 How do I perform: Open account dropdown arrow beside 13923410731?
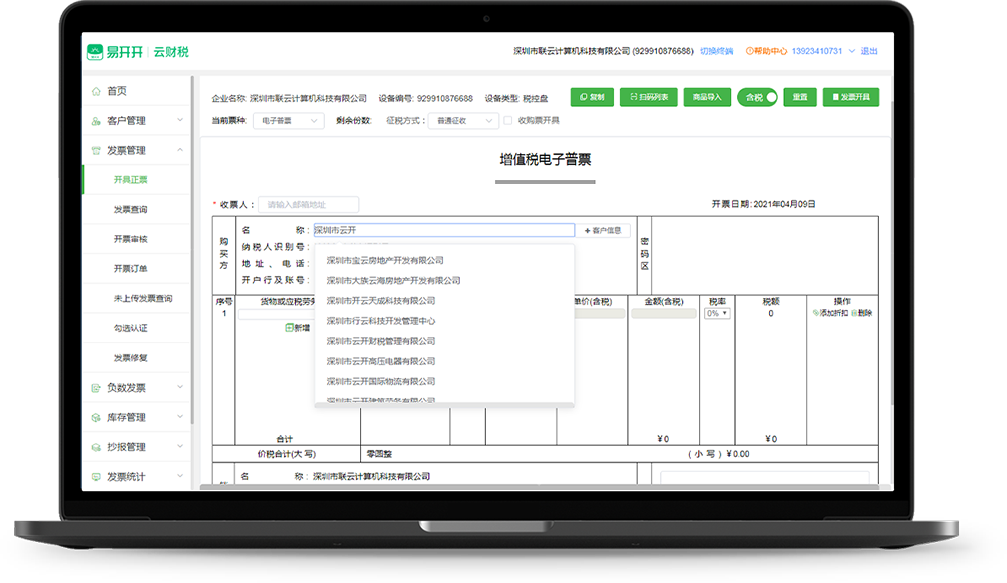[852, 51]
